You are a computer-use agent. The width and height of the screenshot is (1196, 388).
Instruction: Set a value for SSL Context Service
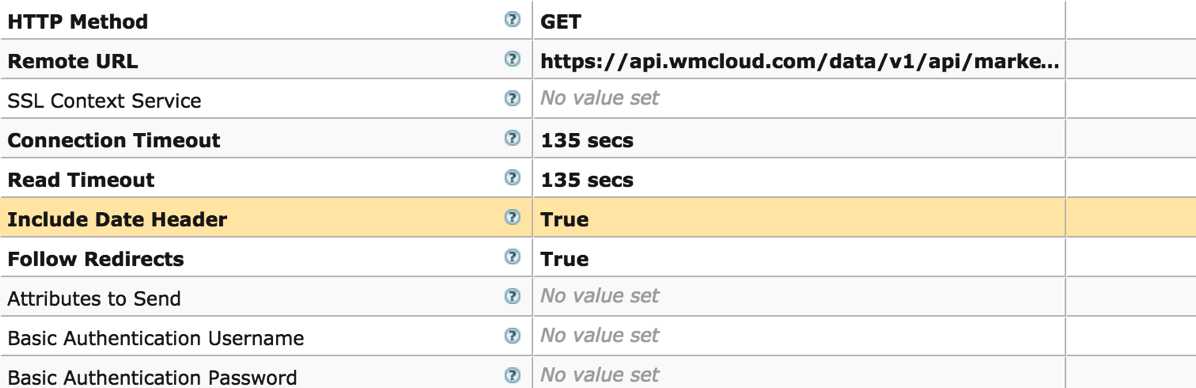[799, 99]
